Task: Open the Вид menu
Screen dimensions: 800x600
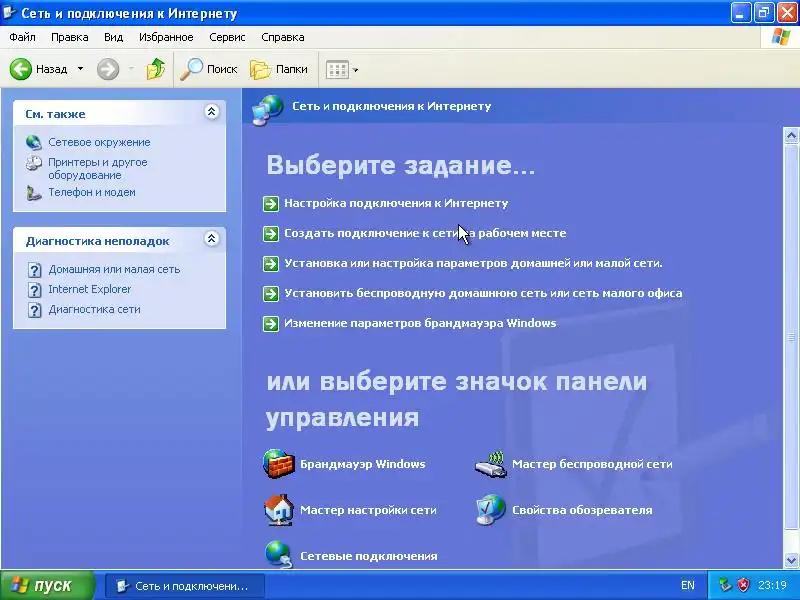Action: point(113,37)
